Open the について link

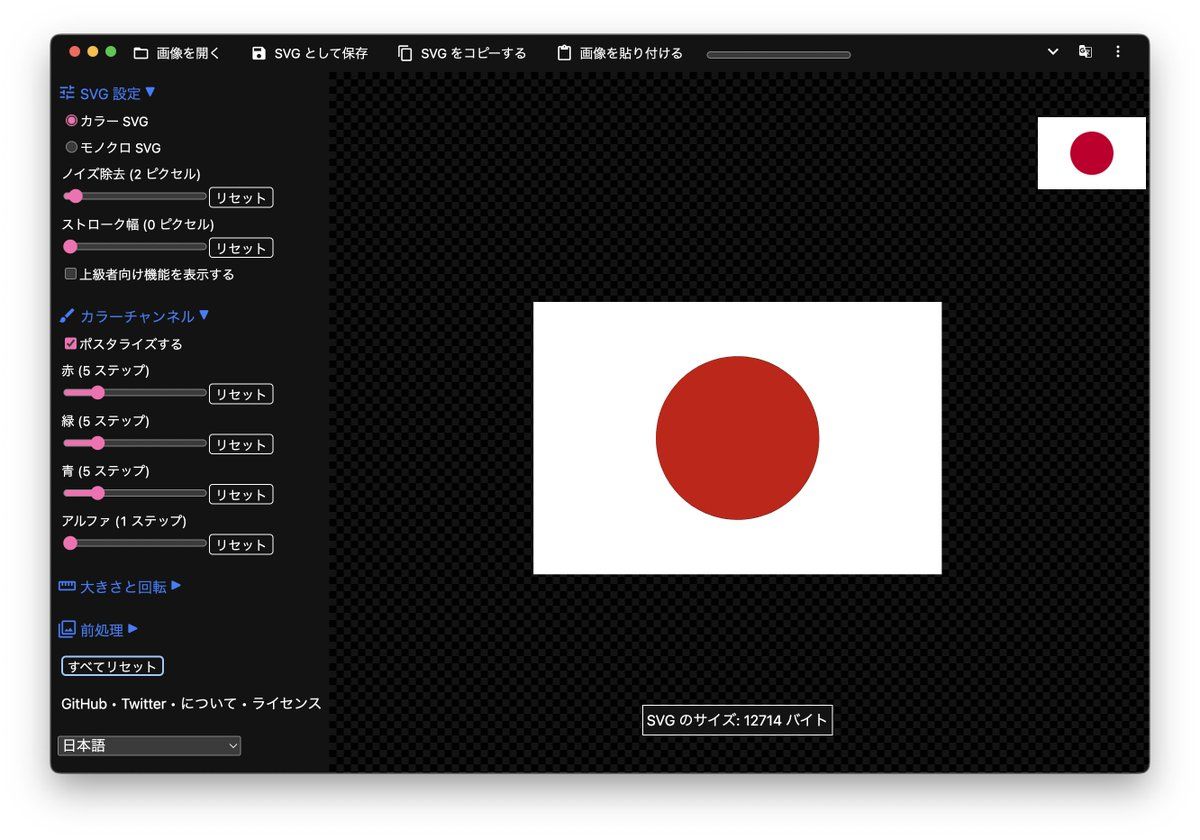208,704
